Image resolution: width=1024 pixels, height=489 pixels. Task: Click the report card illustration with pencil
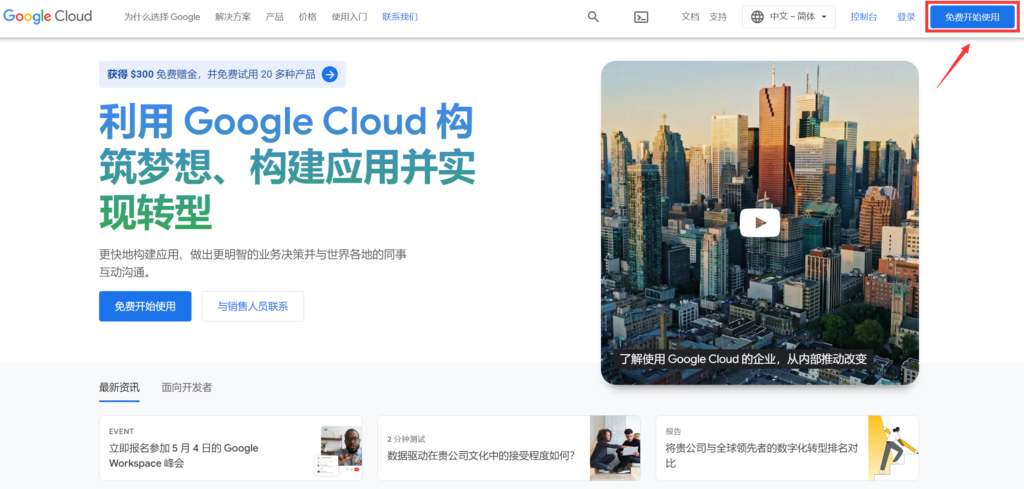tap(893, 448)
